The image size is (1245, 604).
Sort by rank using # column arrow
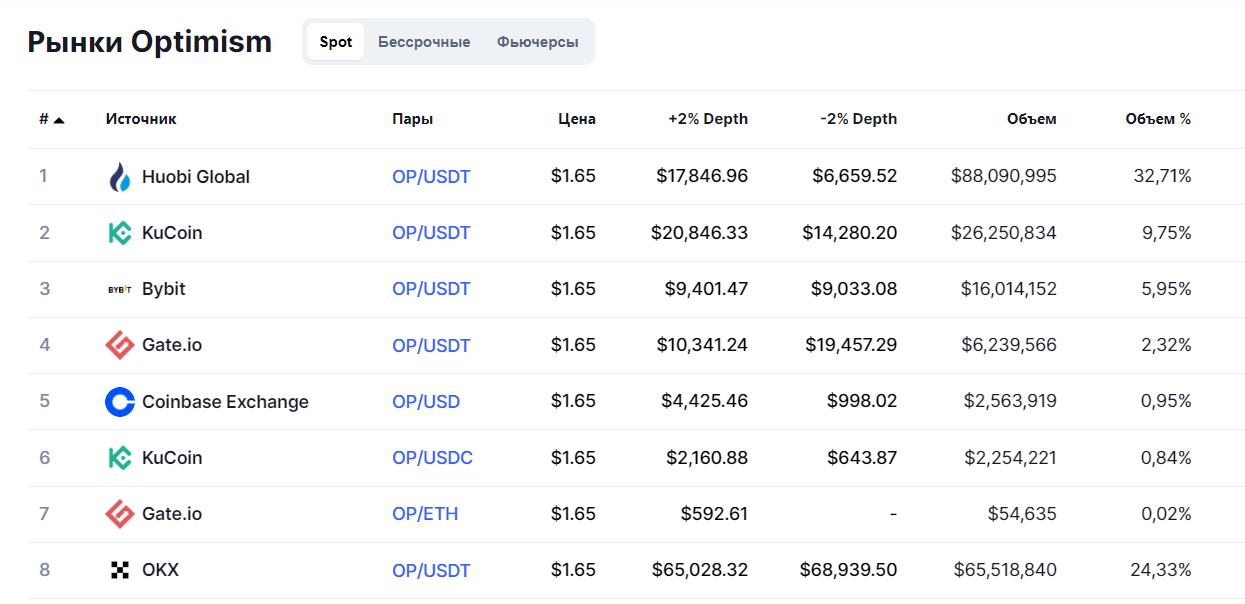(59, 119)
